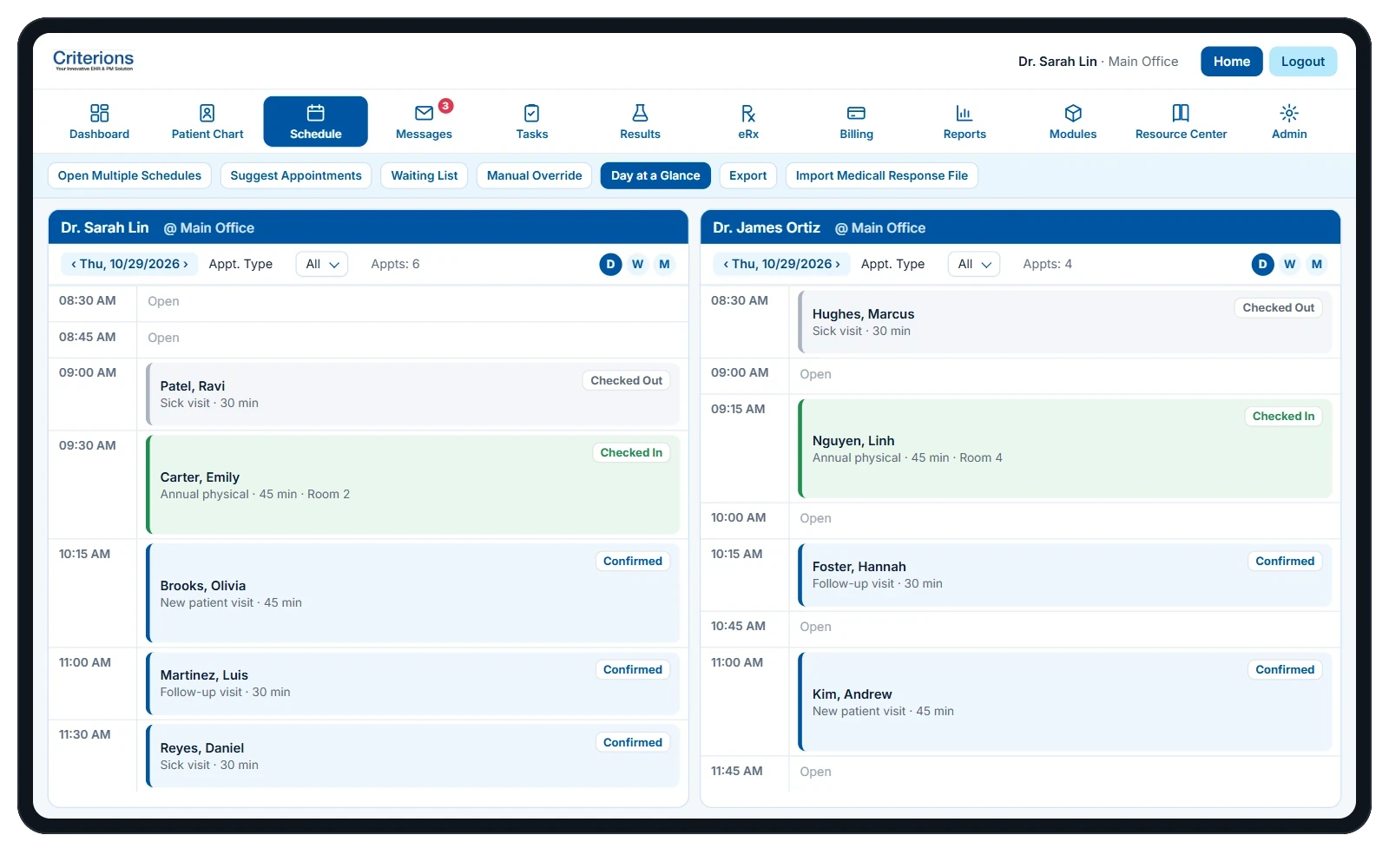Screen dimensions: 1389x868
Task: Open Brooks, Olivia appointment
Action: (413, 594)
